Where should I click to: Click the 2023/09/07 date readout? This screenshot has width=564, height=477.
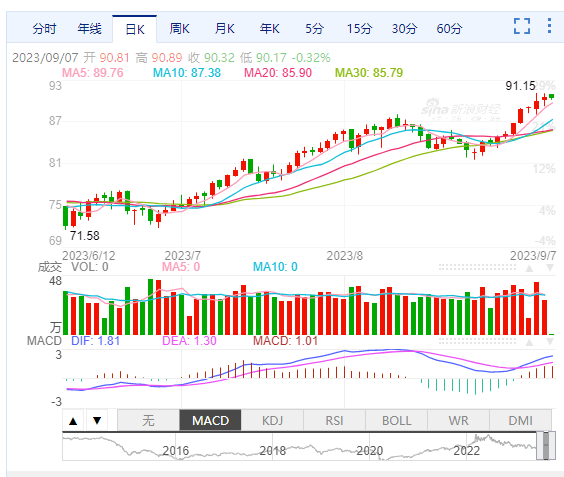(45, 58)
